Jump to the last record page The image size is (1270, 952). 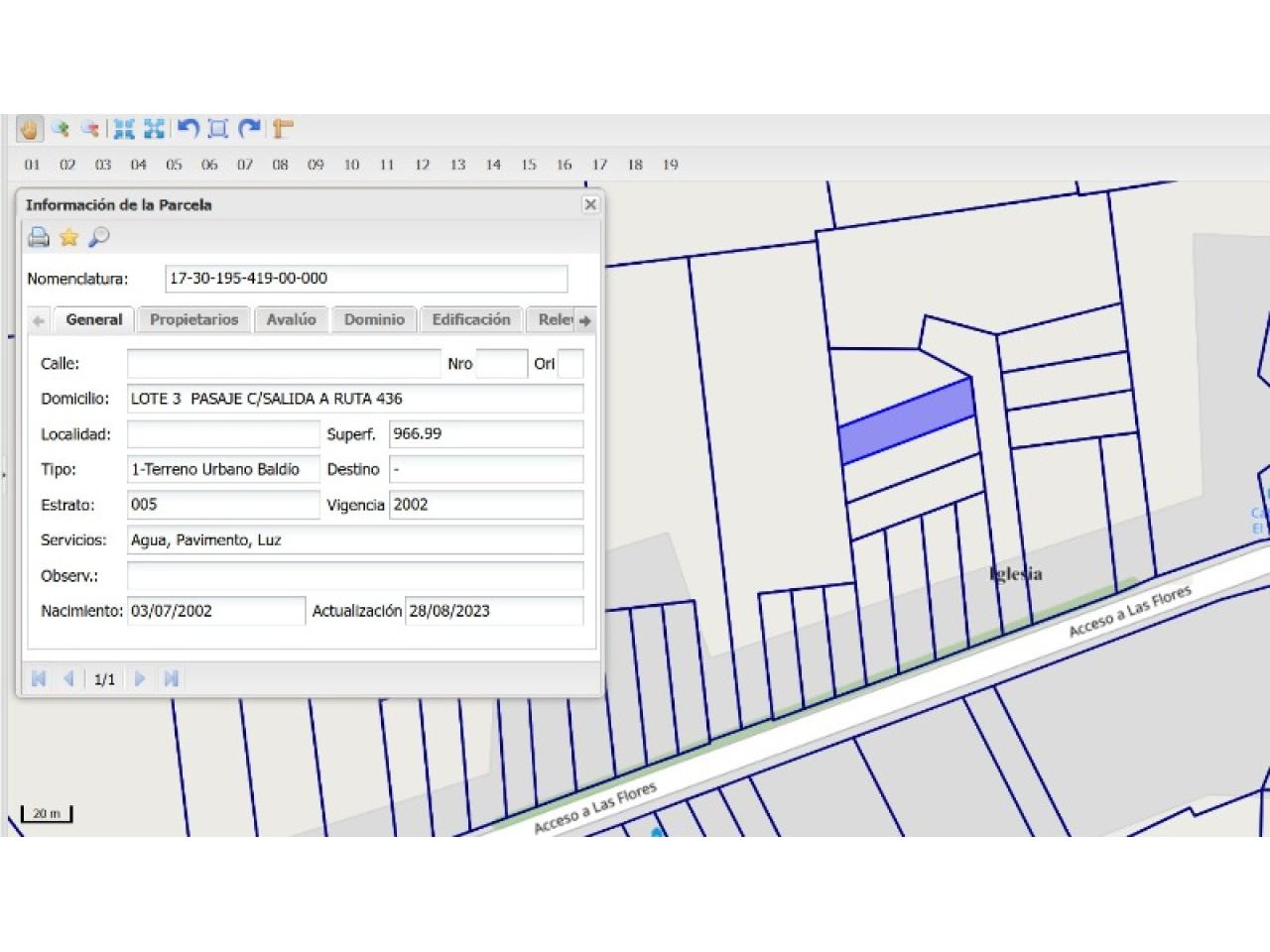tap(171, 678)
